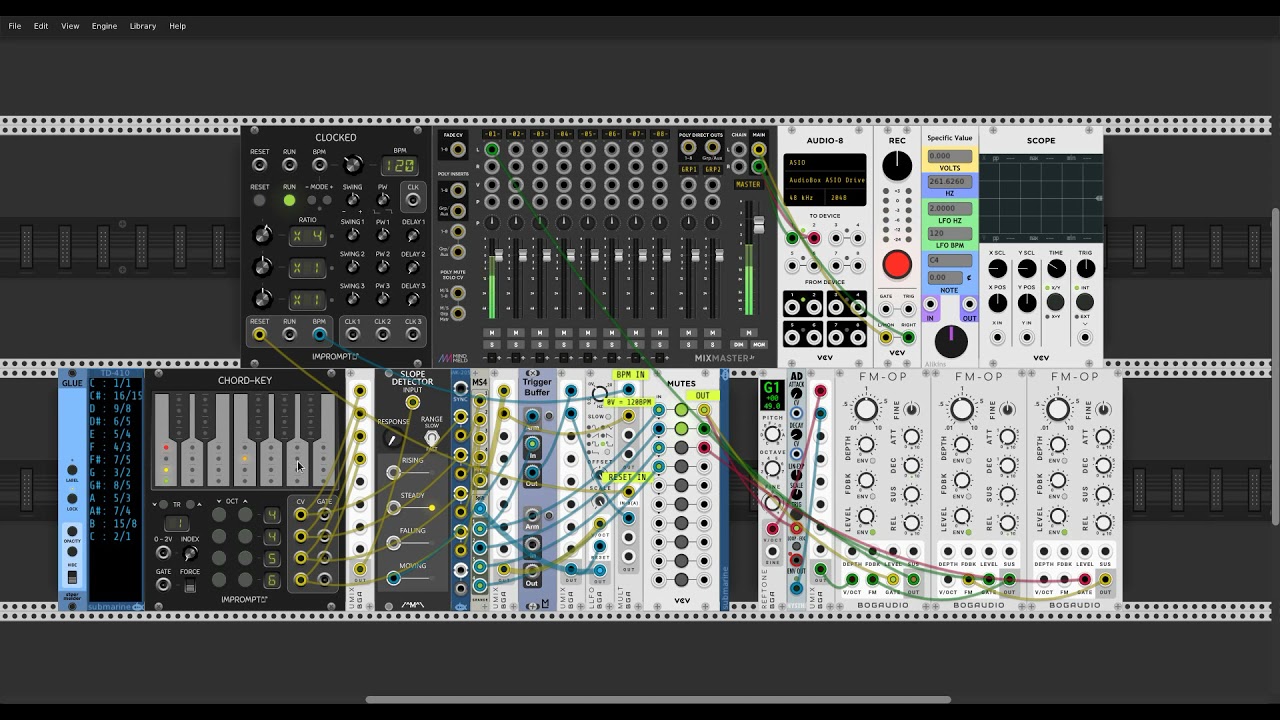Viewport: 1280px width, 720px height.
Task: Open the 2048 block size selector
Action: [846, 198]
